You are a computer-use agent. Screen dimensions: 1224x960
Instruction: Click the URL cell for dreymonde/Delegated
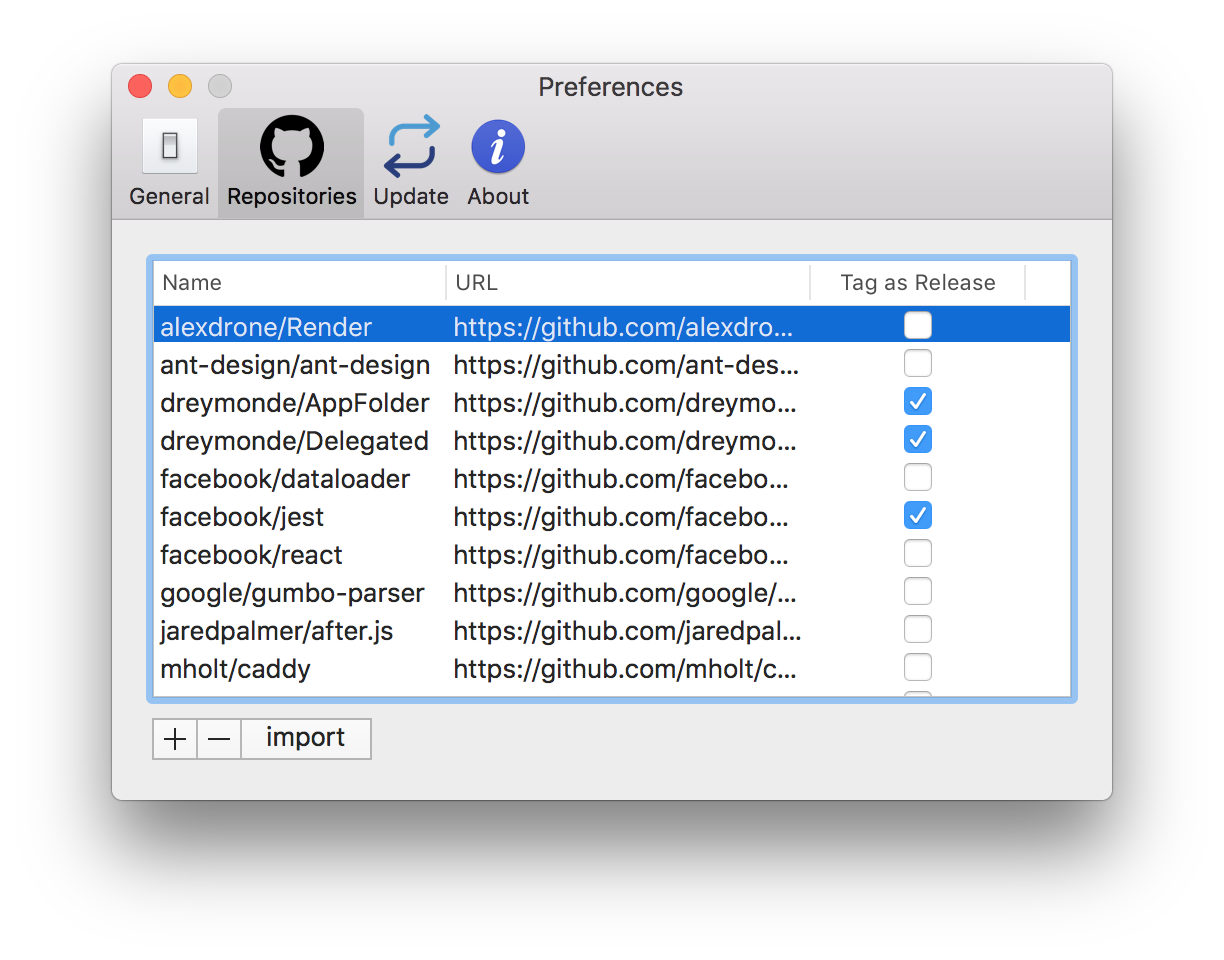coord(627,441)
